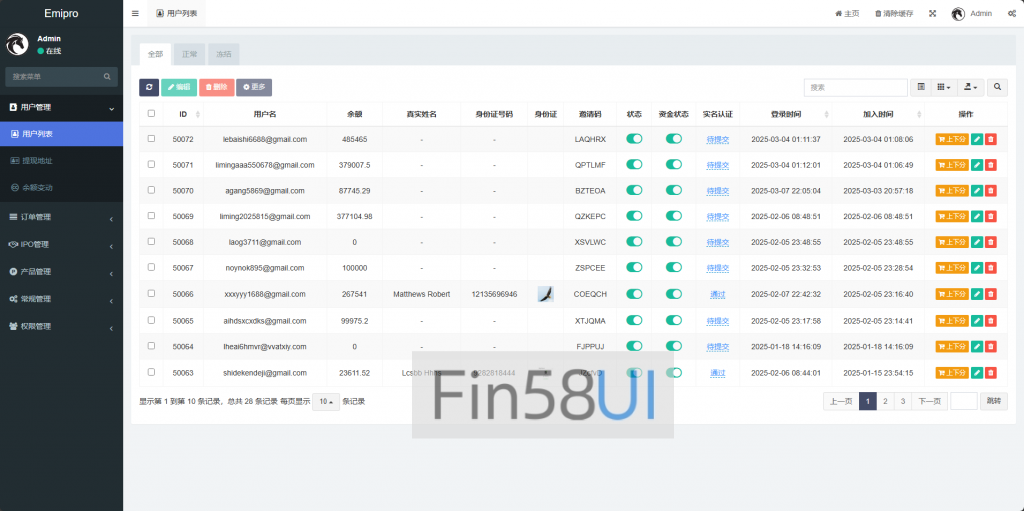Click the red delete icon for user 50070
Viewport: 1024px width, 511px height.
(990, 191)
